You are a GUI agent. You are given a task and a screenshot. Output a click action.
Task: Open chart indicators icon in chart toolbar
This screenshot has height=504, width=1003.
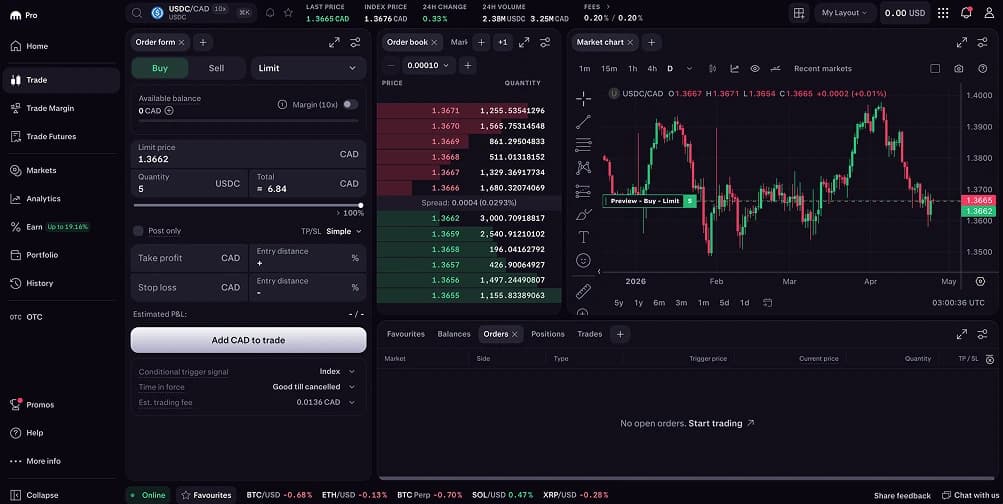click(x=734, y=68)
